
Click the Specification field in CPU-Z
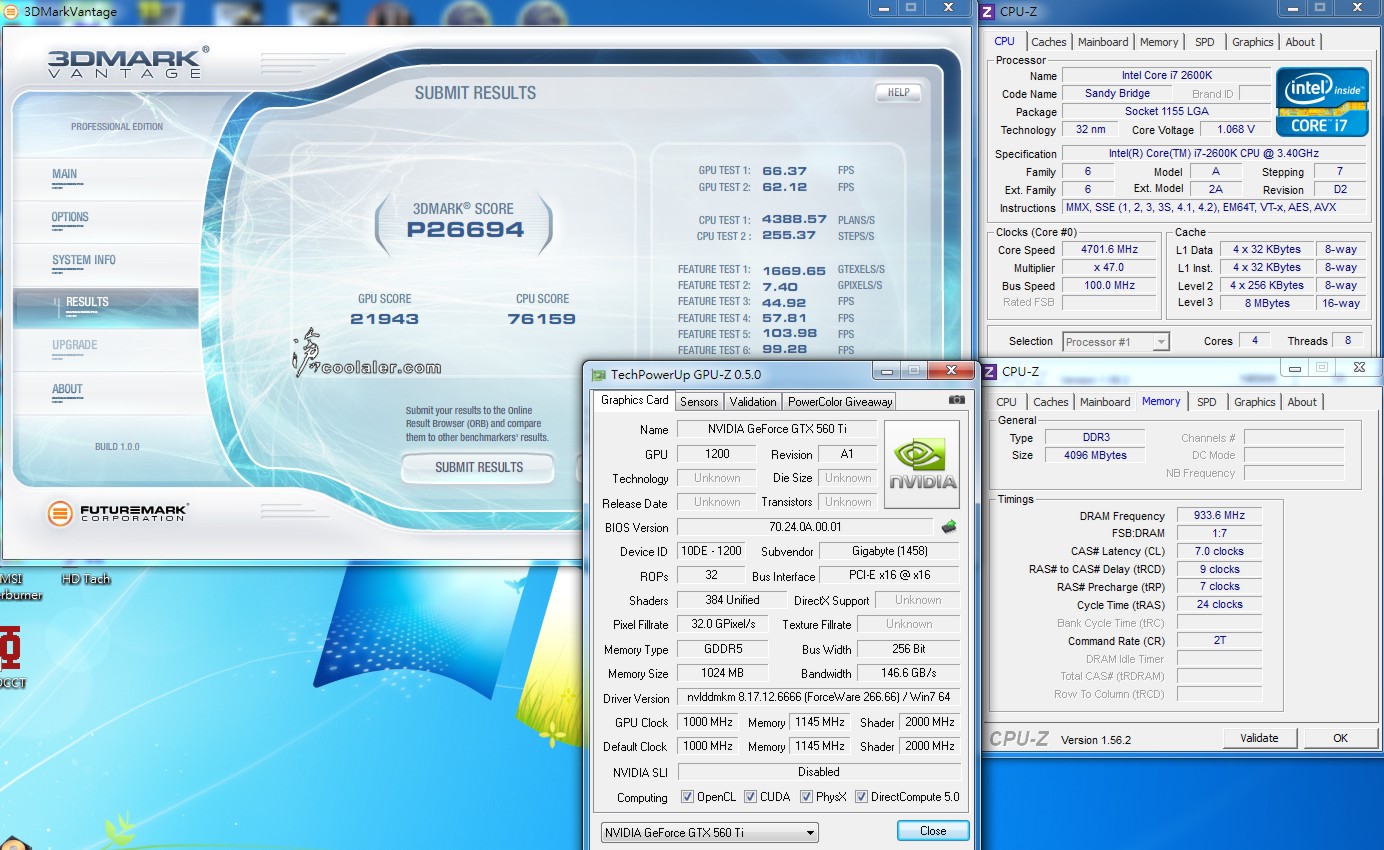(x=1213, y=153)
